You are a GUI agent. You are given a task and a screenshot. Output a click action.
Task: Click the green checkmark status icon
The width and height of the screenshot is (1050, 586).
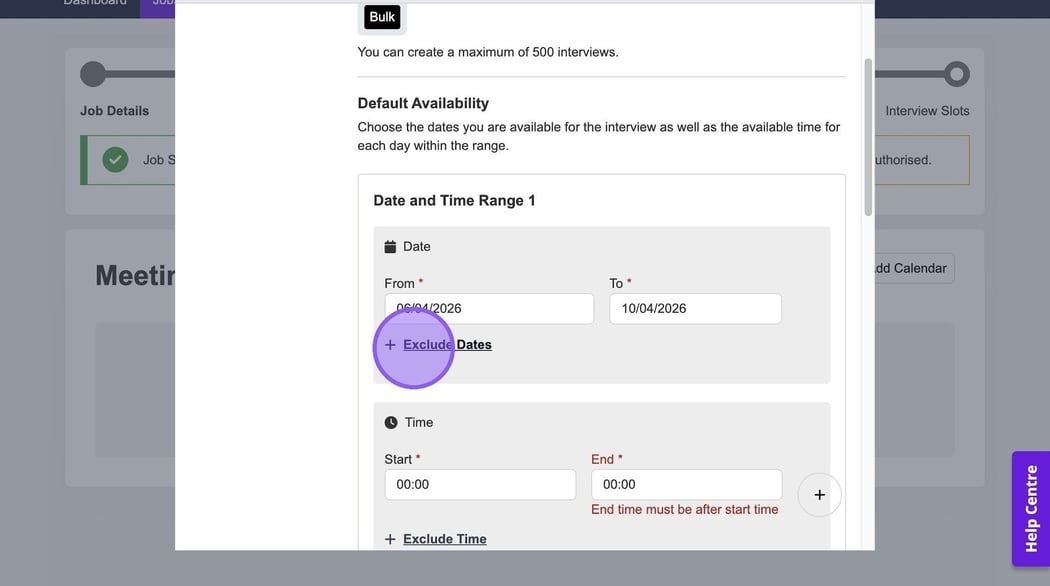pos(116,159)
